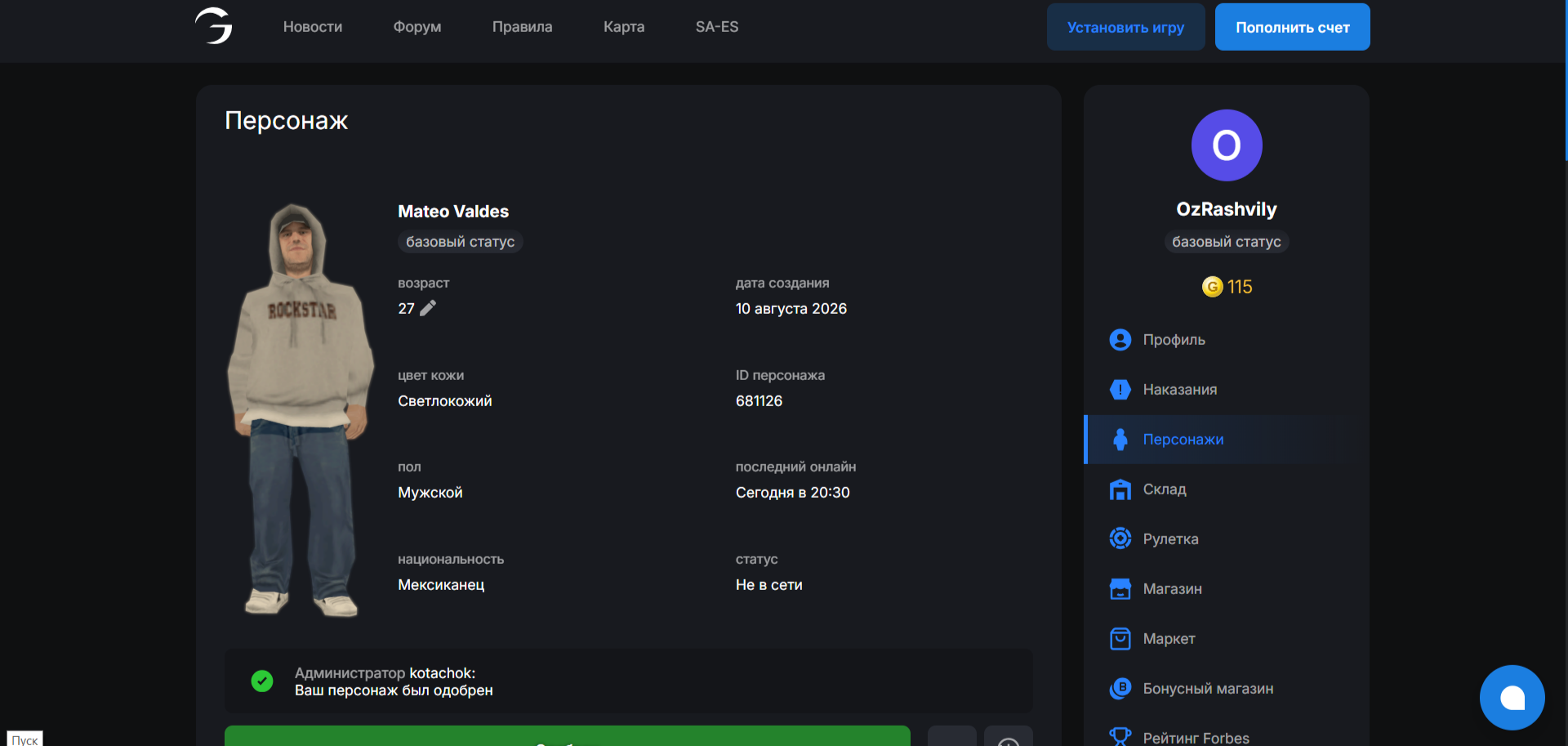The width and height of the screenshot is (1568, 746).
Task: Click the Пополнить счет button
Action: [1293, 27]
